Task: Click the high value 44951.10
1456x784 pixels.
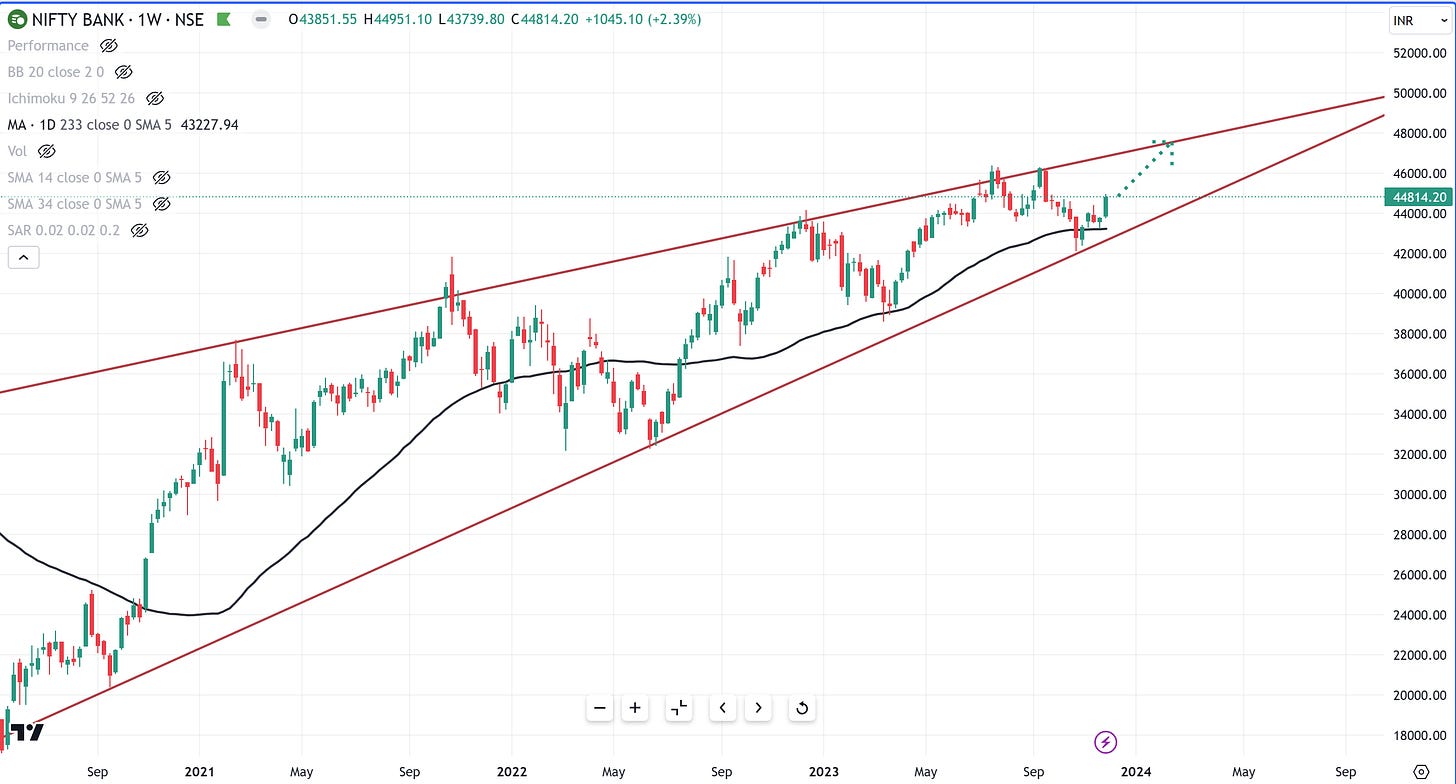Action: click(405, 19)
